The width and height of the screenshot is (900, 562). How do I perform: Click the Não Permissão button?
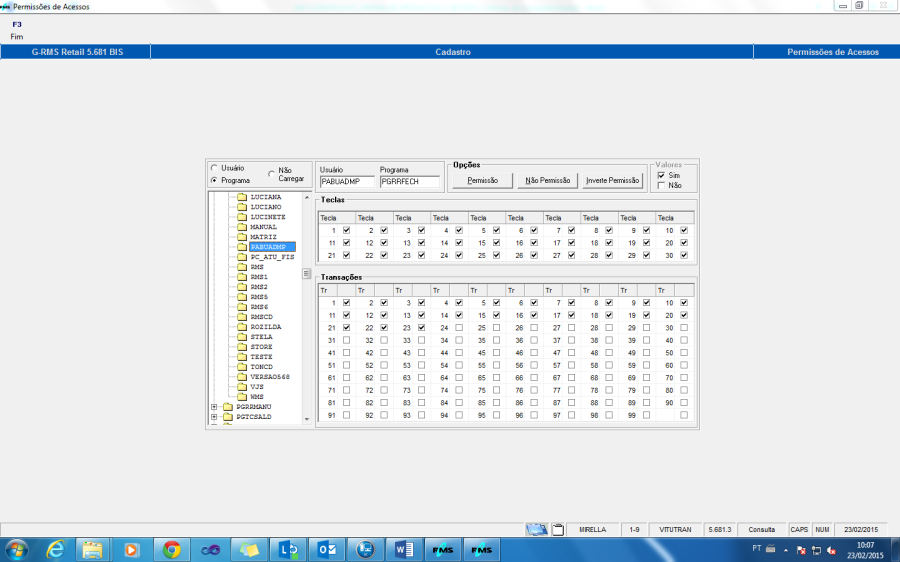tap(548, 181)
